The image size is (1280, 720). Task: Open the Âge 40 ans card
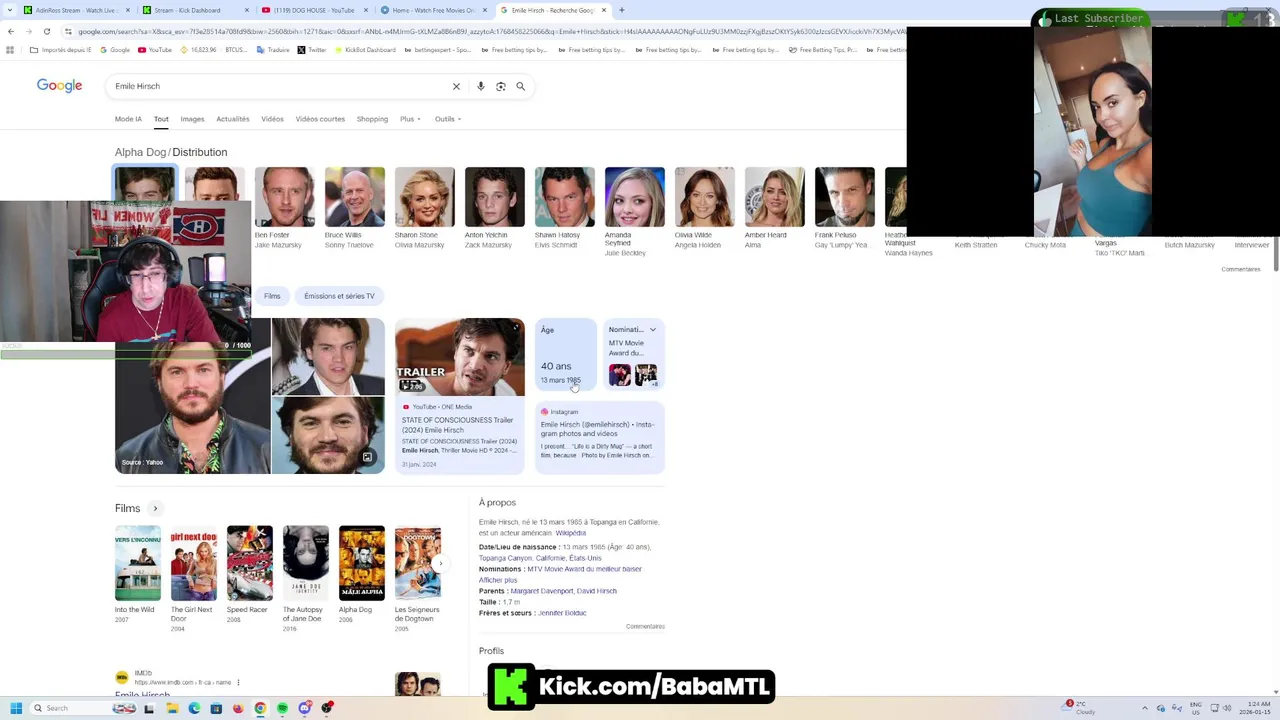(566, 354)
